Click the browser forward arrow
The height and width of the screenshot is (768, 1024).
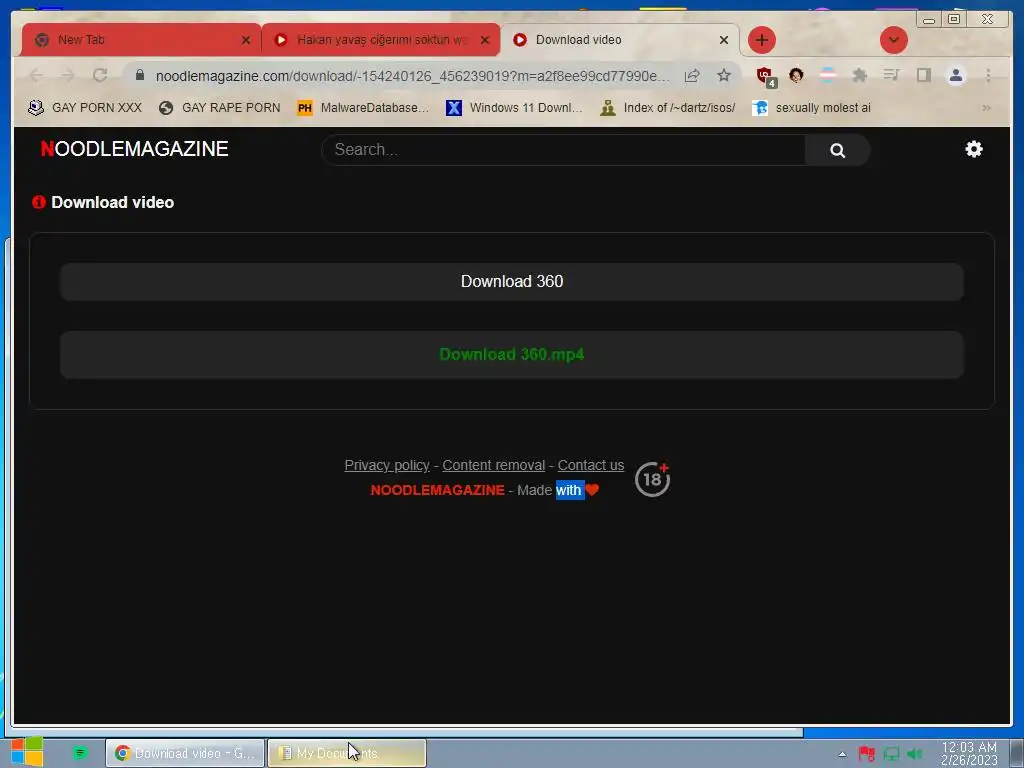[x=68, y=76]
